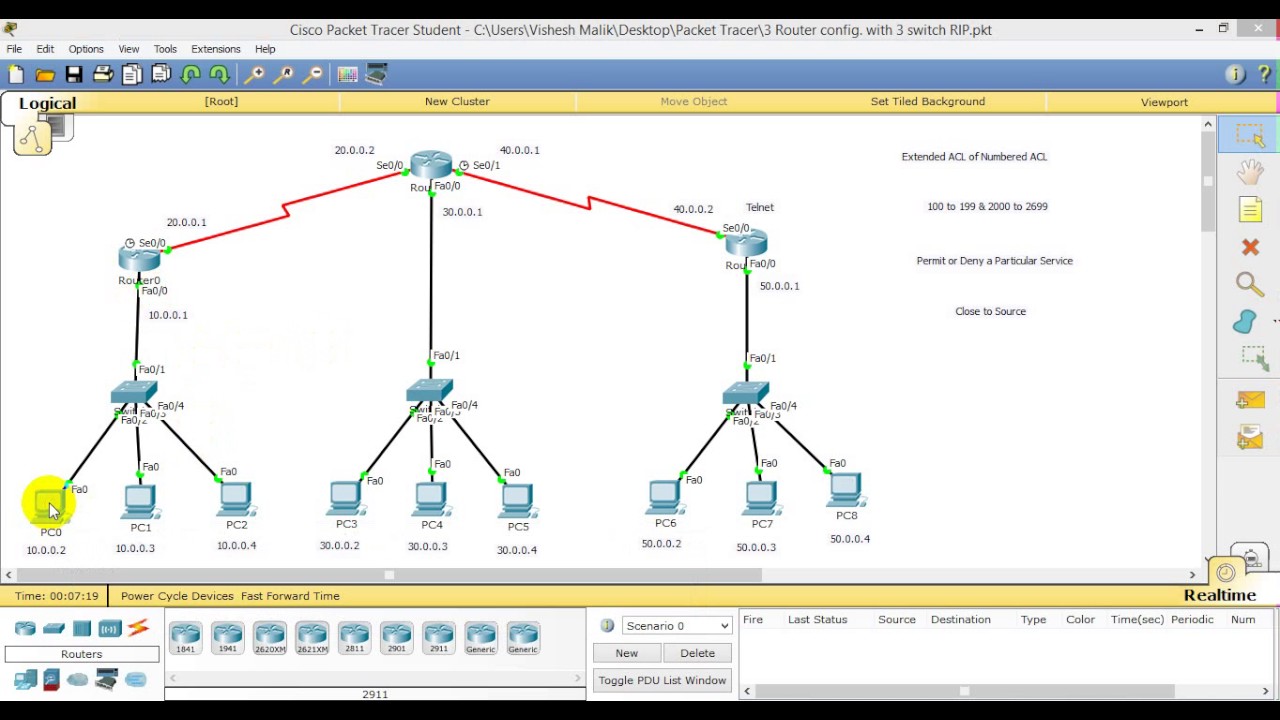Choose the 2911 router model

(439, 637)
